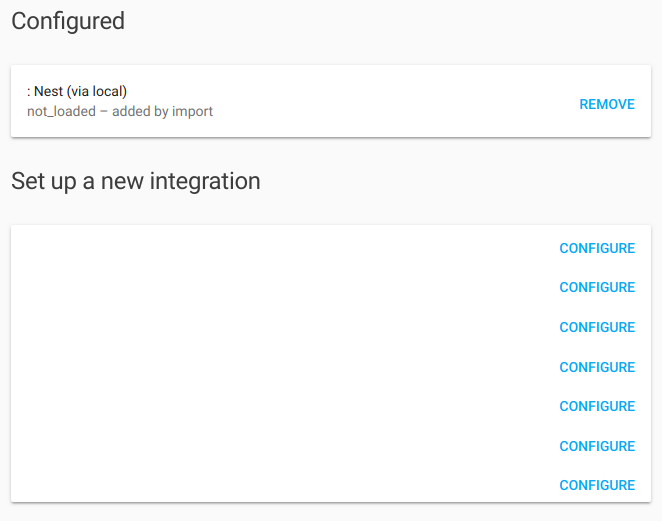Click the colon before the Nest title

click(x=29, y=92)
